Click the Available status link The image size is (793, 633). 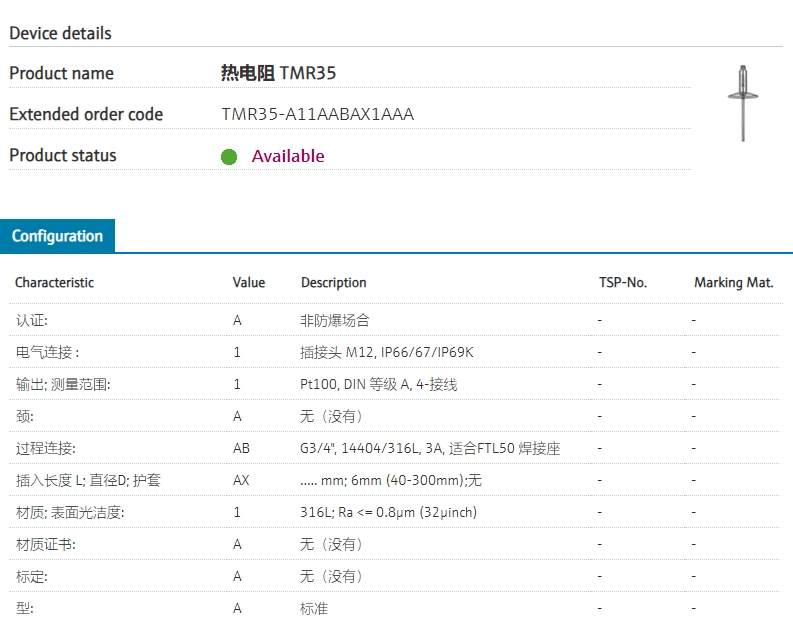(288, 156)
